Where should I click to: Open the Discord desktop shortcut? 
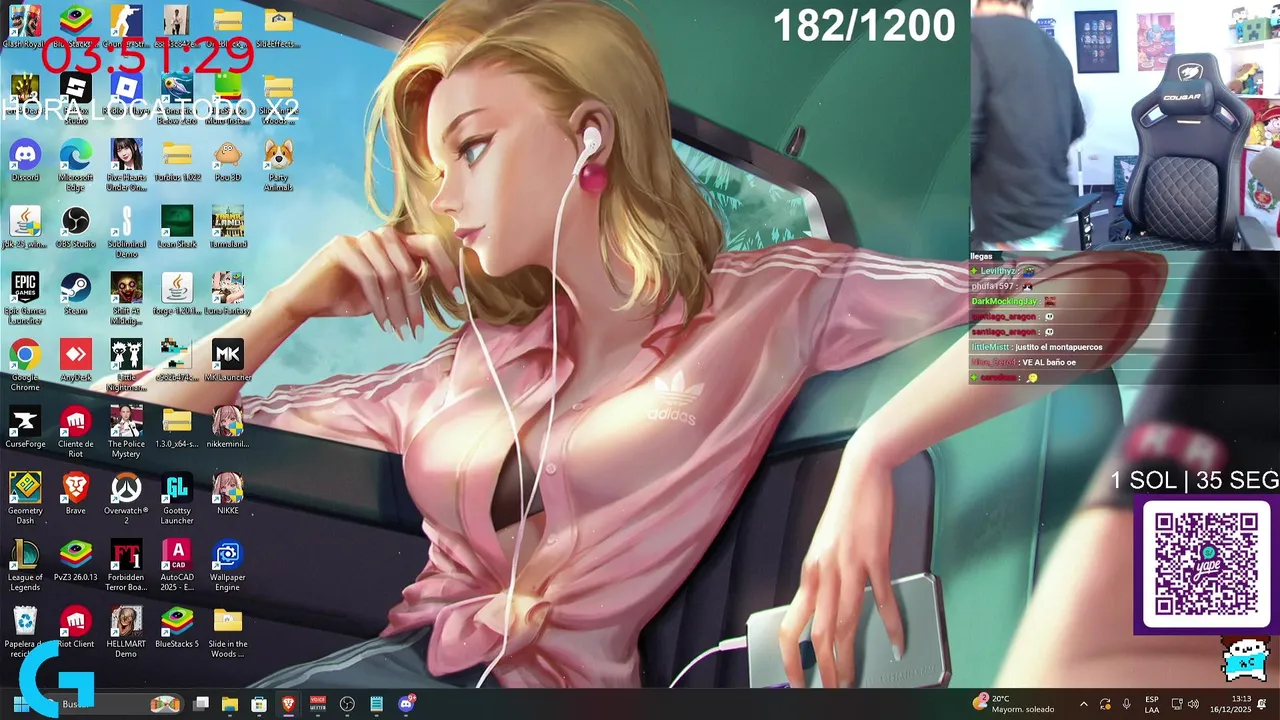[25, 160]
